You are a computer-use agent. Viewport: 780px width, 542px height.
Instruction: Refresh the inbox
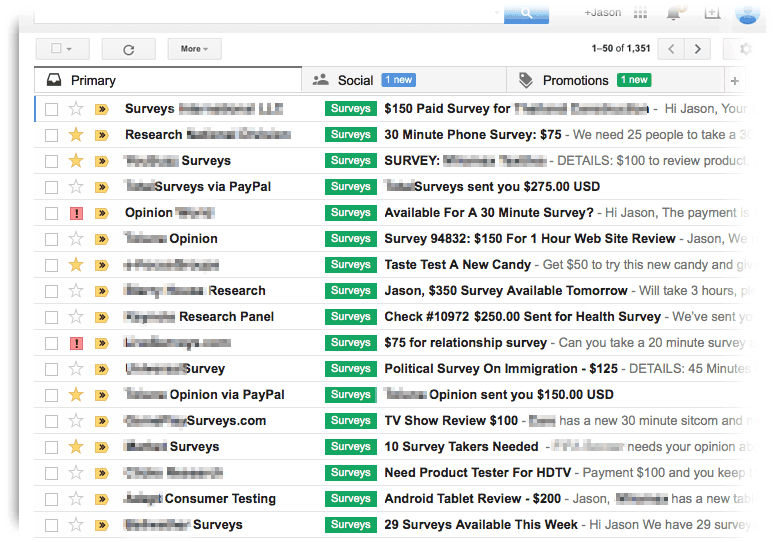[x=128, y=49]
